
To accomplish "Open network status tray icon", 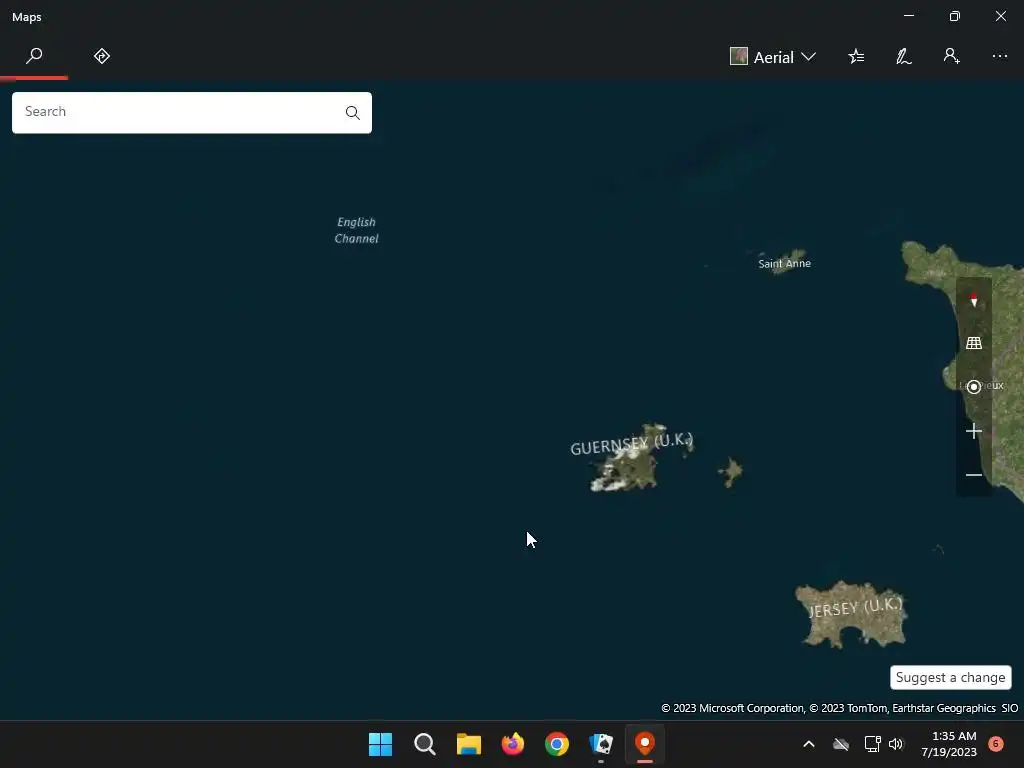I will click(x=872, y=744).
